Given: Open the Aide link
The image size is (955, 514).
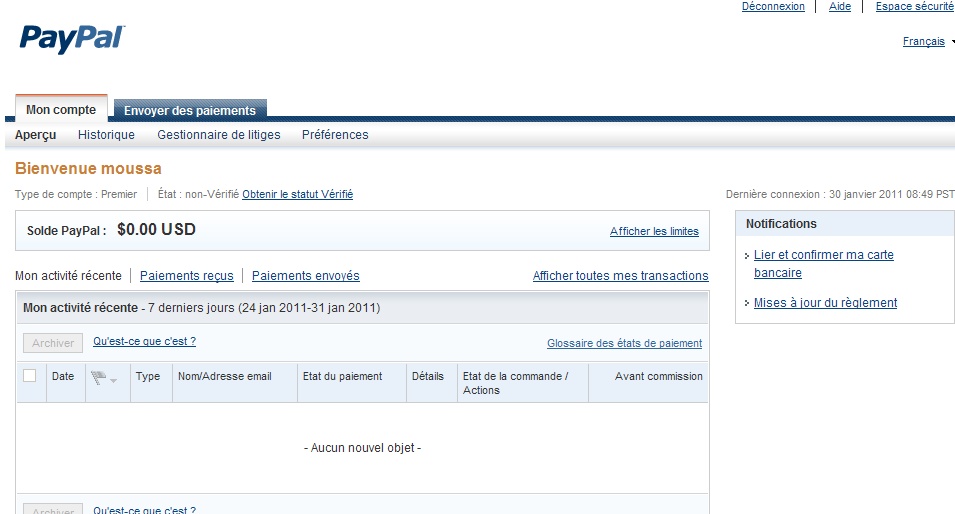Looking at the screenshot, I should (x=840, y=6).
